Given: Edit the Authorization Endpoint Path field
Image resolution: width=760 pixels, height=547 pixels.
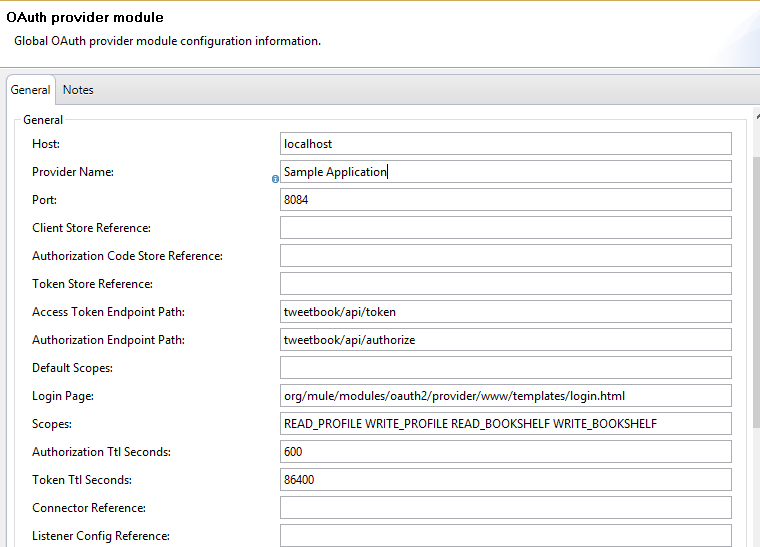Looking at the screenshot, I should pos(506,340).
